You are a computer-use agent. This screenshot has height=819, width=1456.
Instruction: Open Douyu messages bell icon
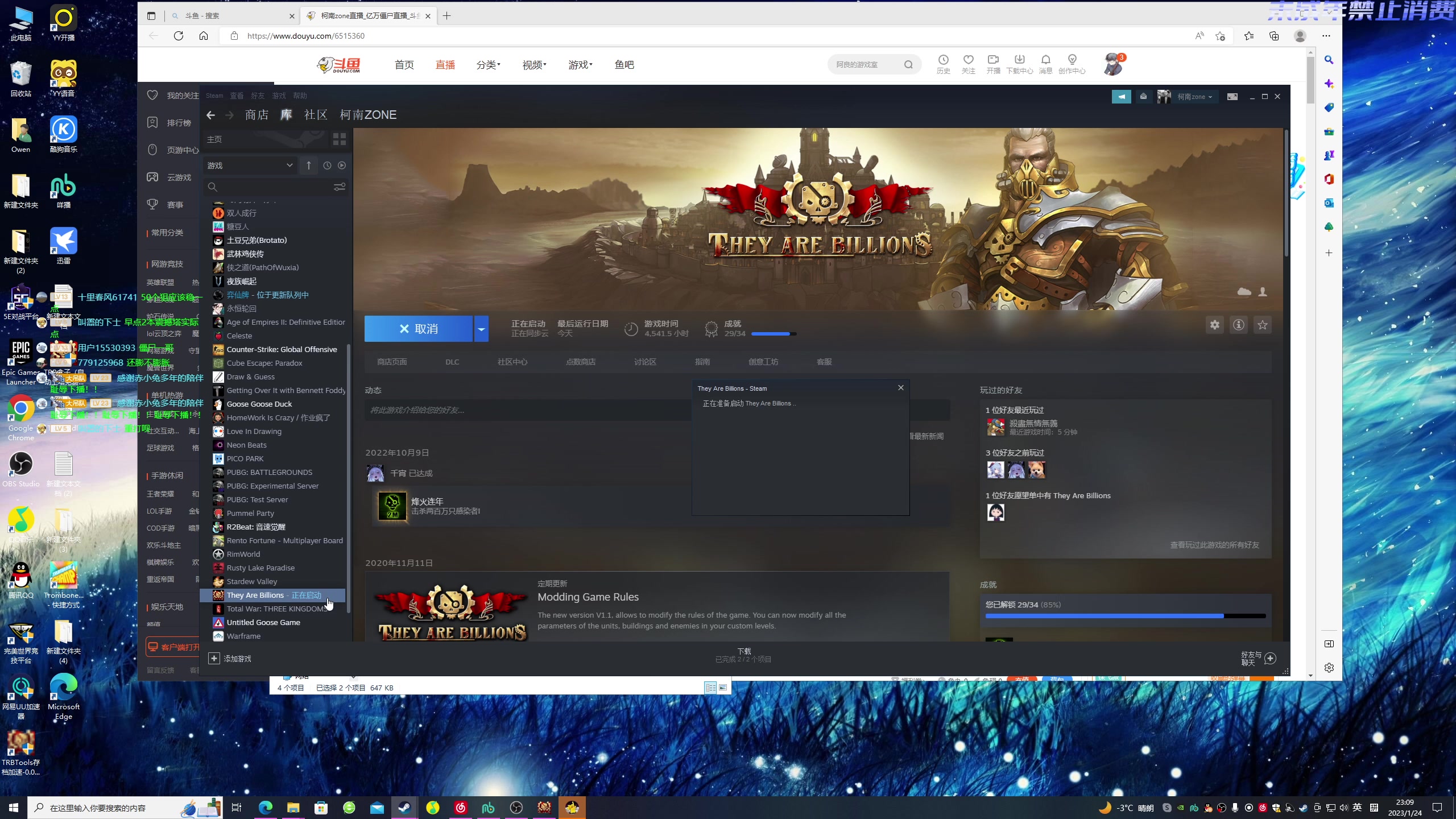click(x=1046, y=64)
